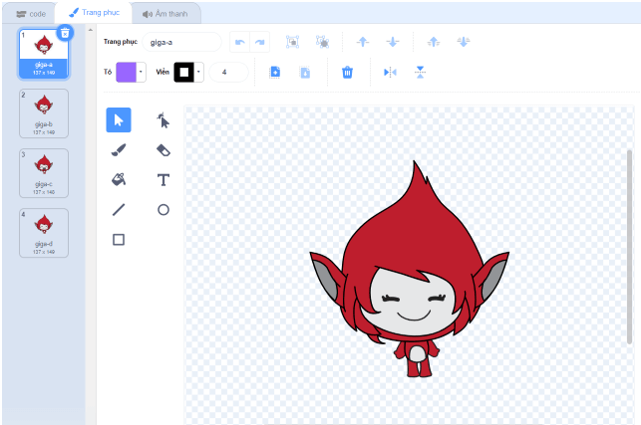Choose the Reshape tool
The height and width of the screenshot is (425, 641).
point(163,120)
